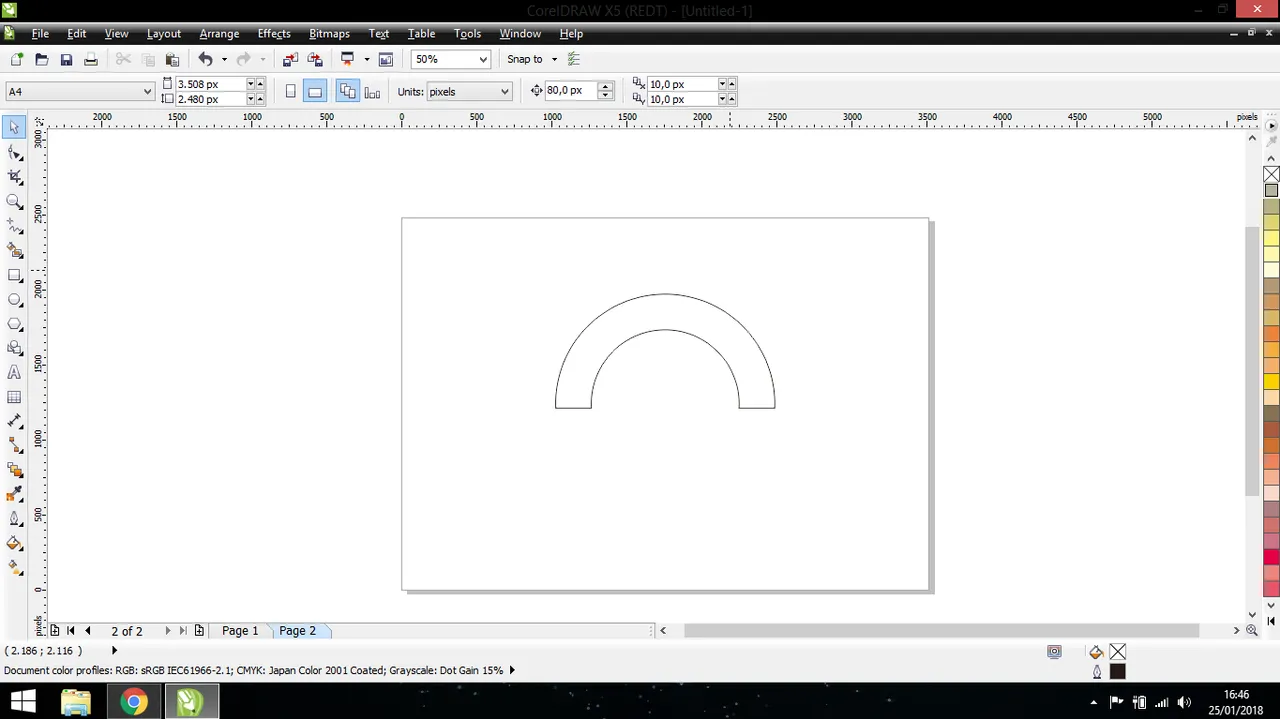
Task: Pick the red swatch in color palette
Action: [1271, 557]
